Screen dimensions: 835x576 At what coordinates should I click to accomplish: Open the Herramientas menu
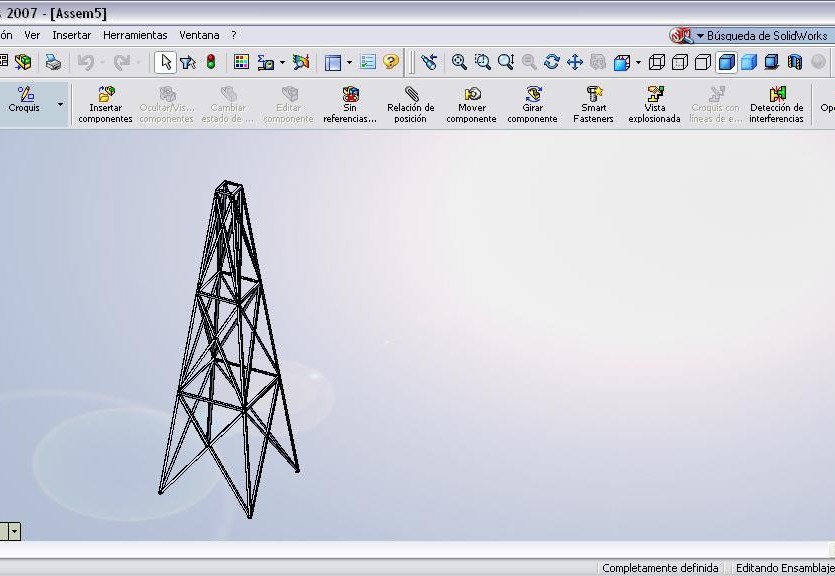(x=135, y=35)
